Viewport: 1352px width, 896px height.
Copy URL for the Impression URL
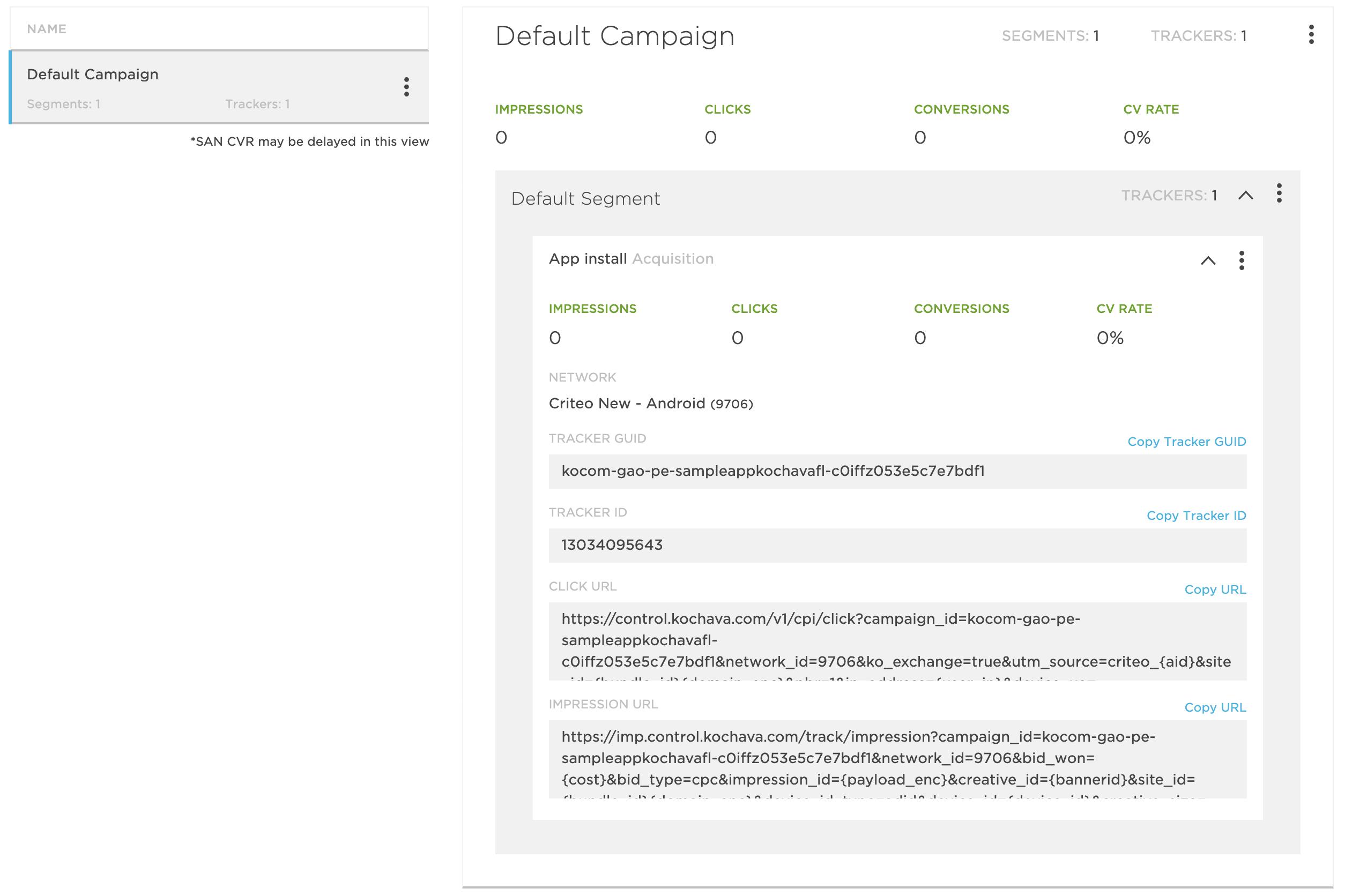click(1215, 707)
